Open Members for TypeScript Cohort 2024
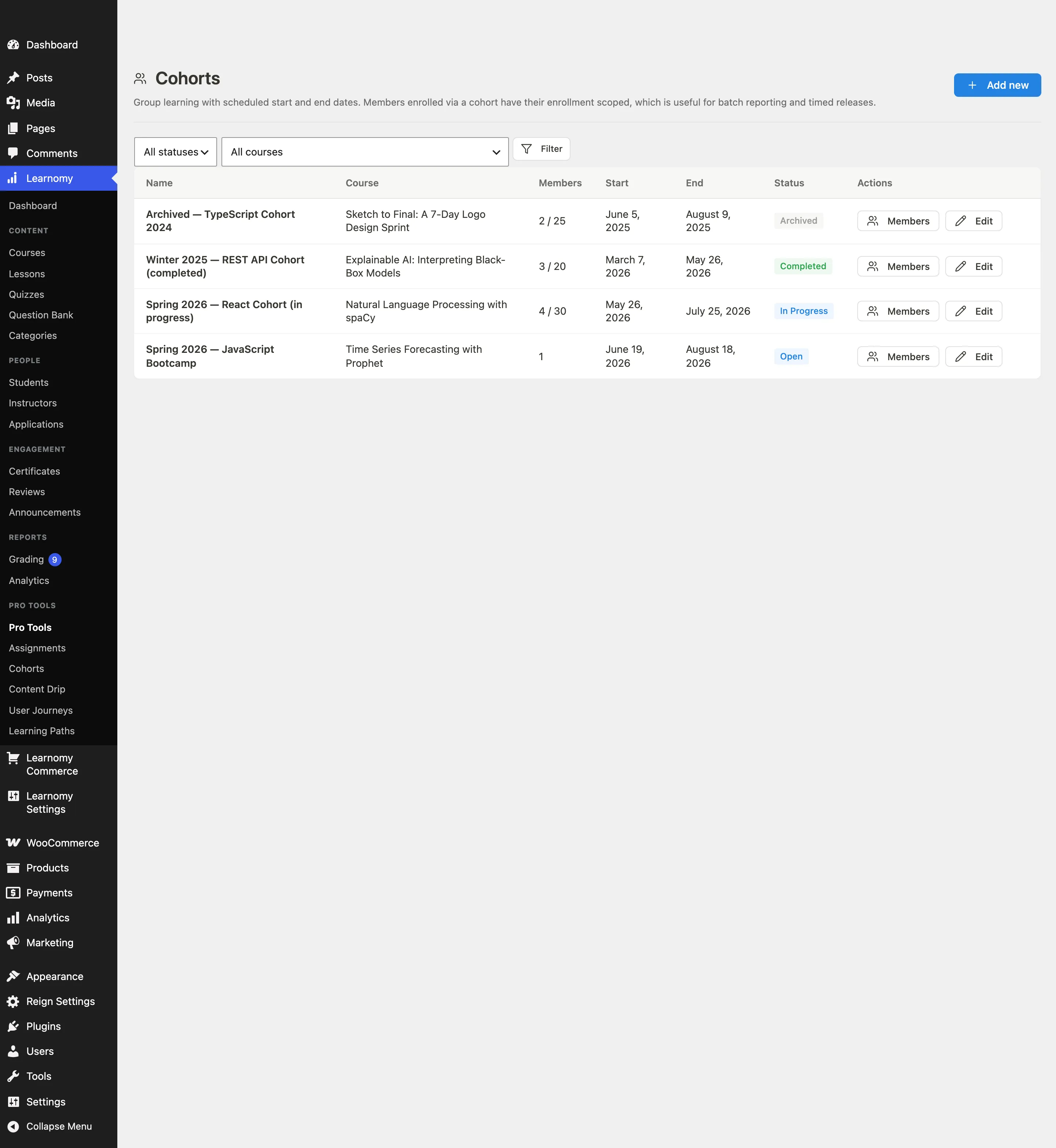Screen dimensions: 1056x1148 coord(898,221)
